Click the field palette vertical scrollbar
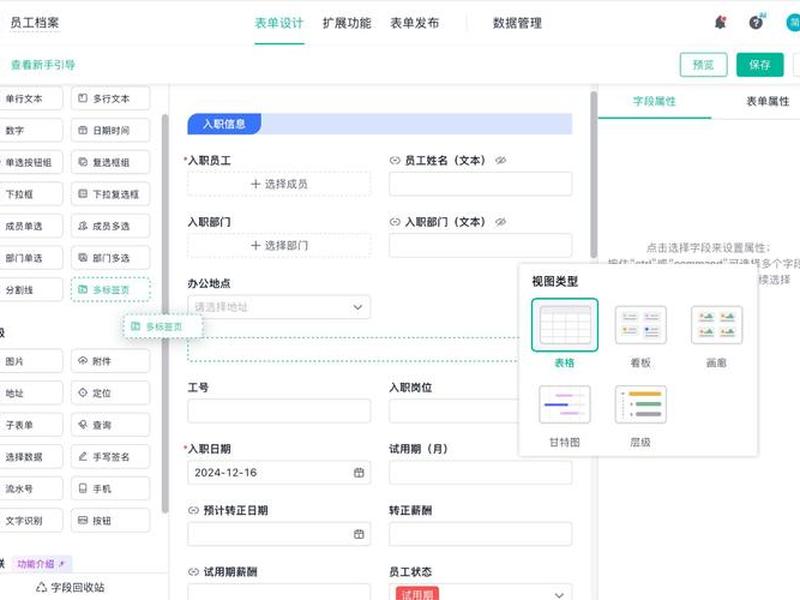 click(x=165, y=313)
